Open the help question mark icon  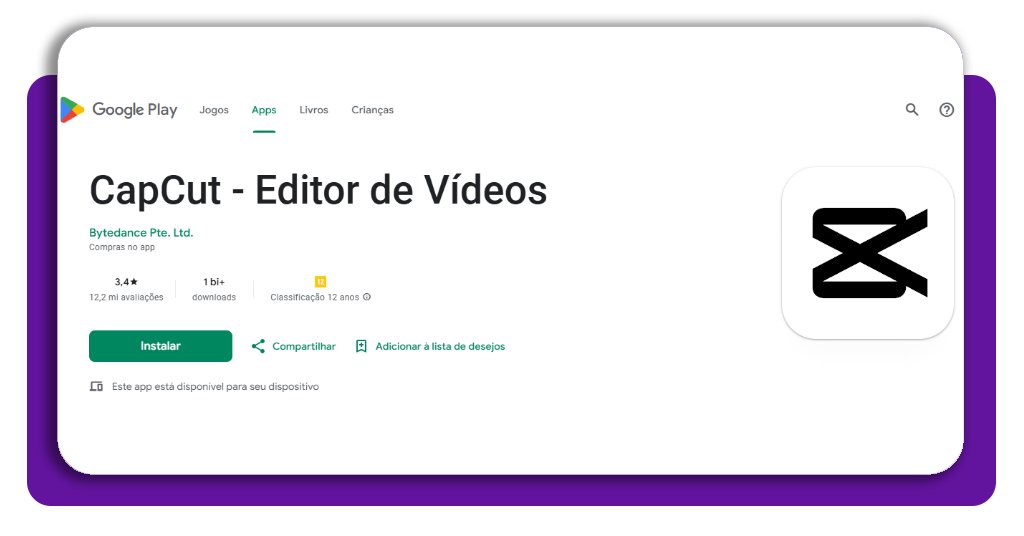(x=946, y=110)
